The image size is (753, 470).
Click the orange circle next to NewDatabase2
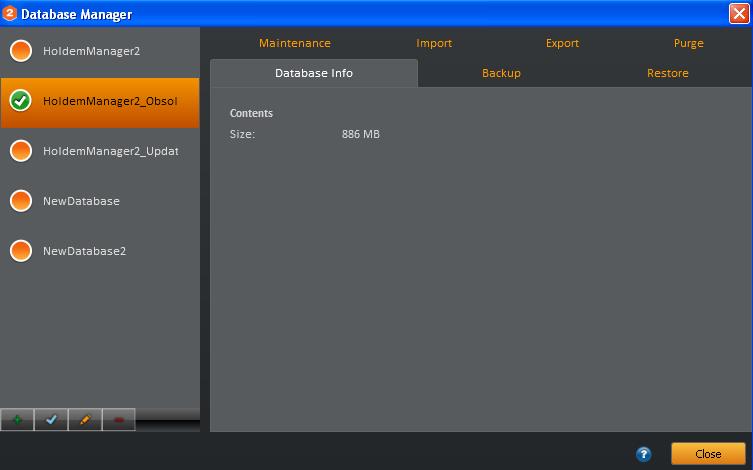click(21, 251)
